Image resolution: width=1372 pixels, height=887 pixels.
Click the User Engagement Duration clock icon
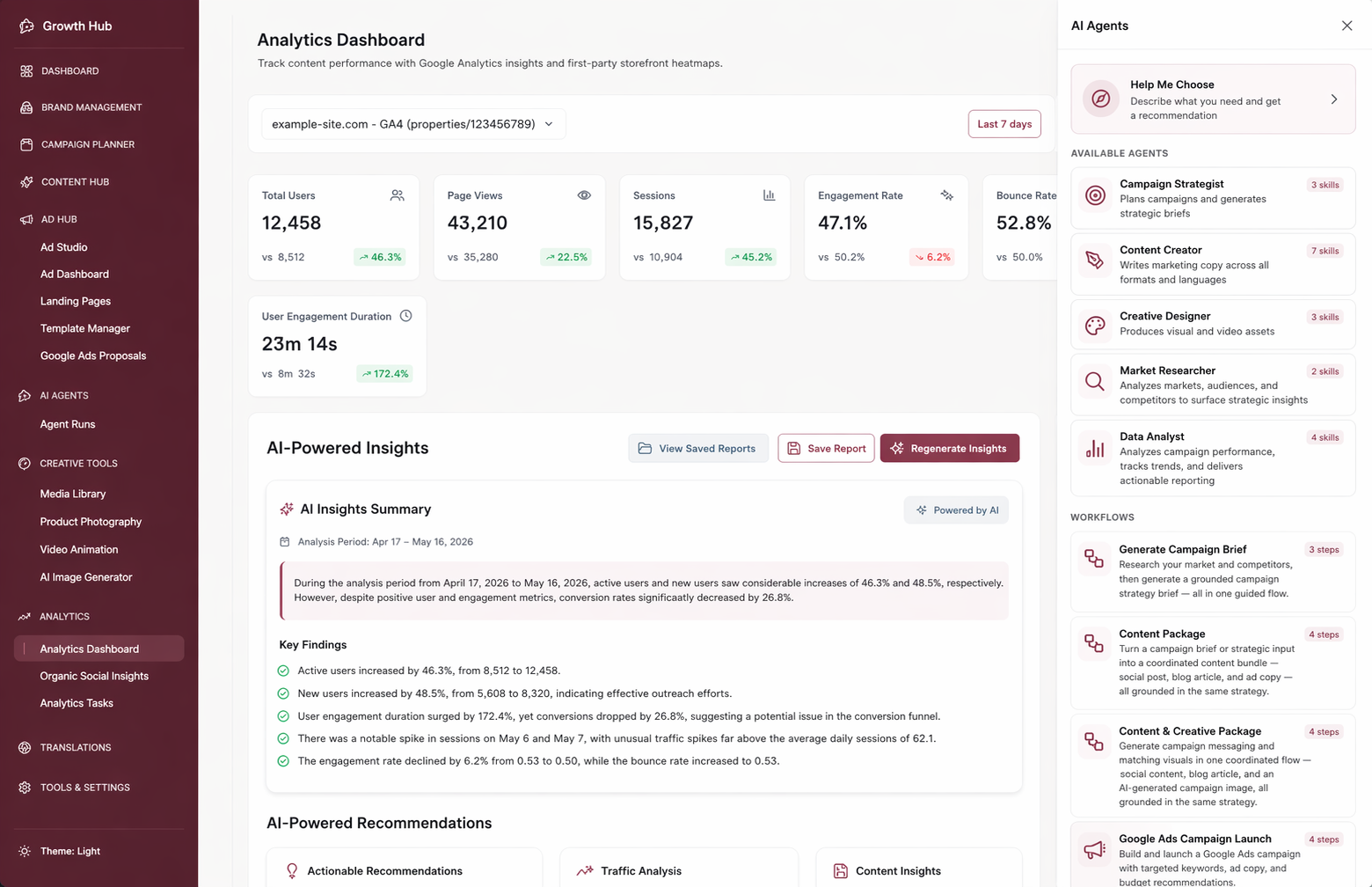(x=405, y=316)
